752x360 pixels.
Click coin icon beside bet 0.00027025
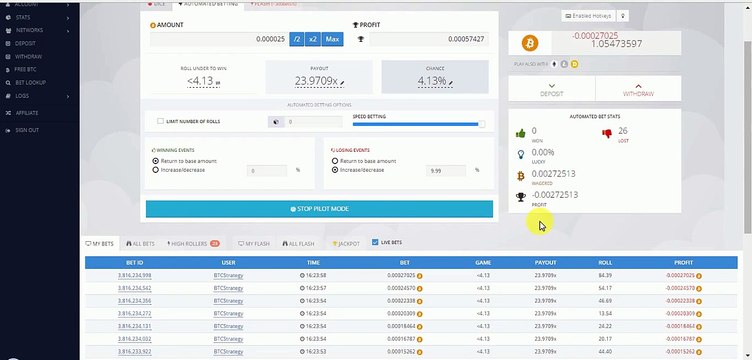point(419,276)
